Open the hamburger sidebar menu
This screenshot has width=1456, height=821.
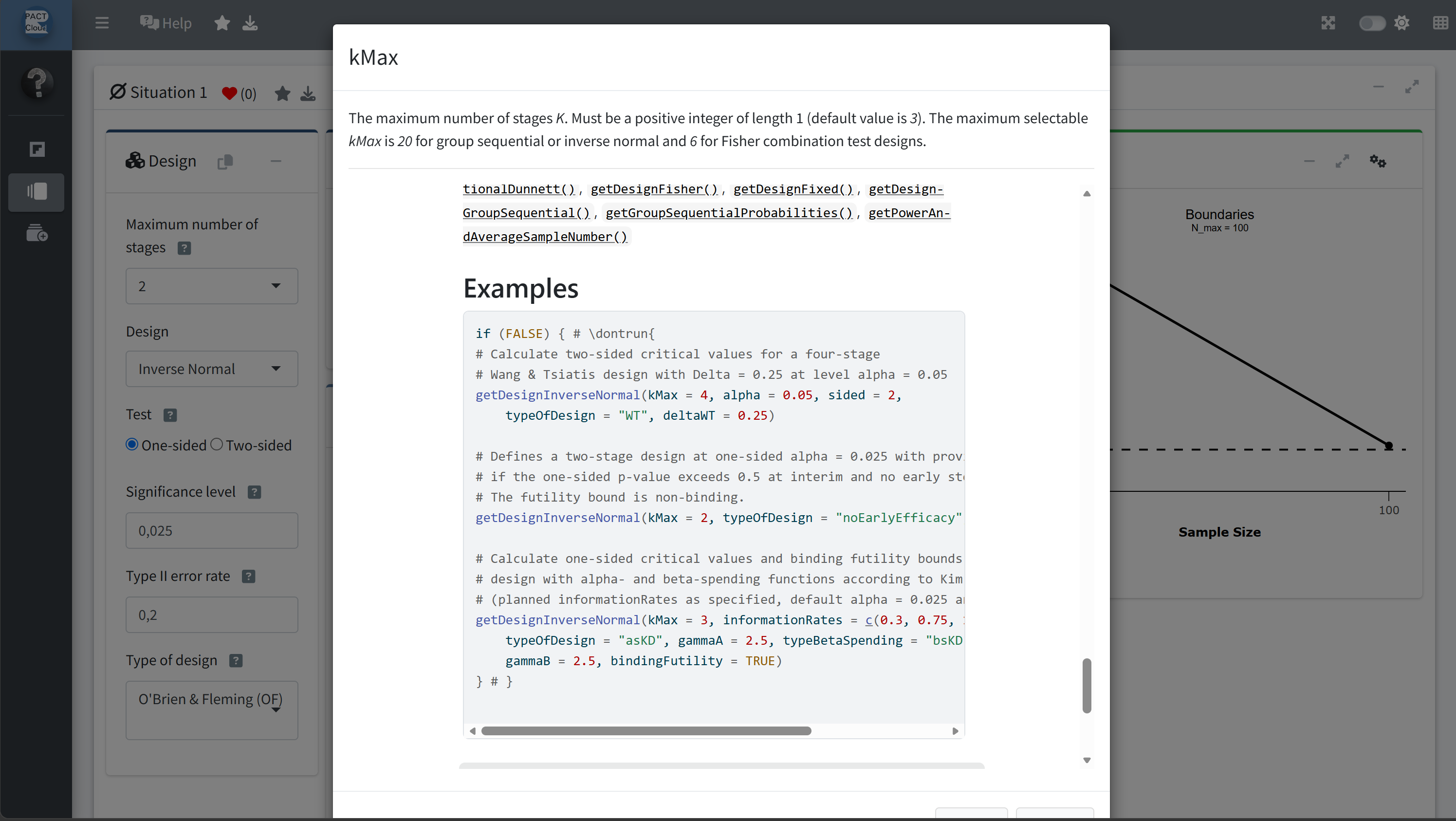pyautogui.click(x=102, y=23)
